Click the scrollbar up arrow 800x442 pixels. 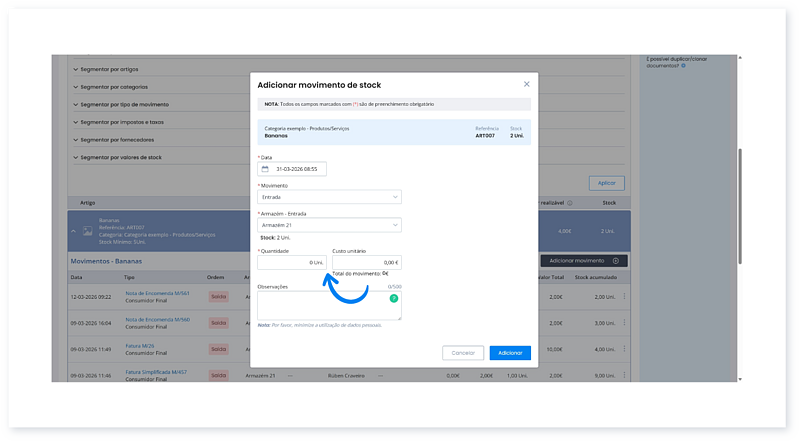click(740, 58)
